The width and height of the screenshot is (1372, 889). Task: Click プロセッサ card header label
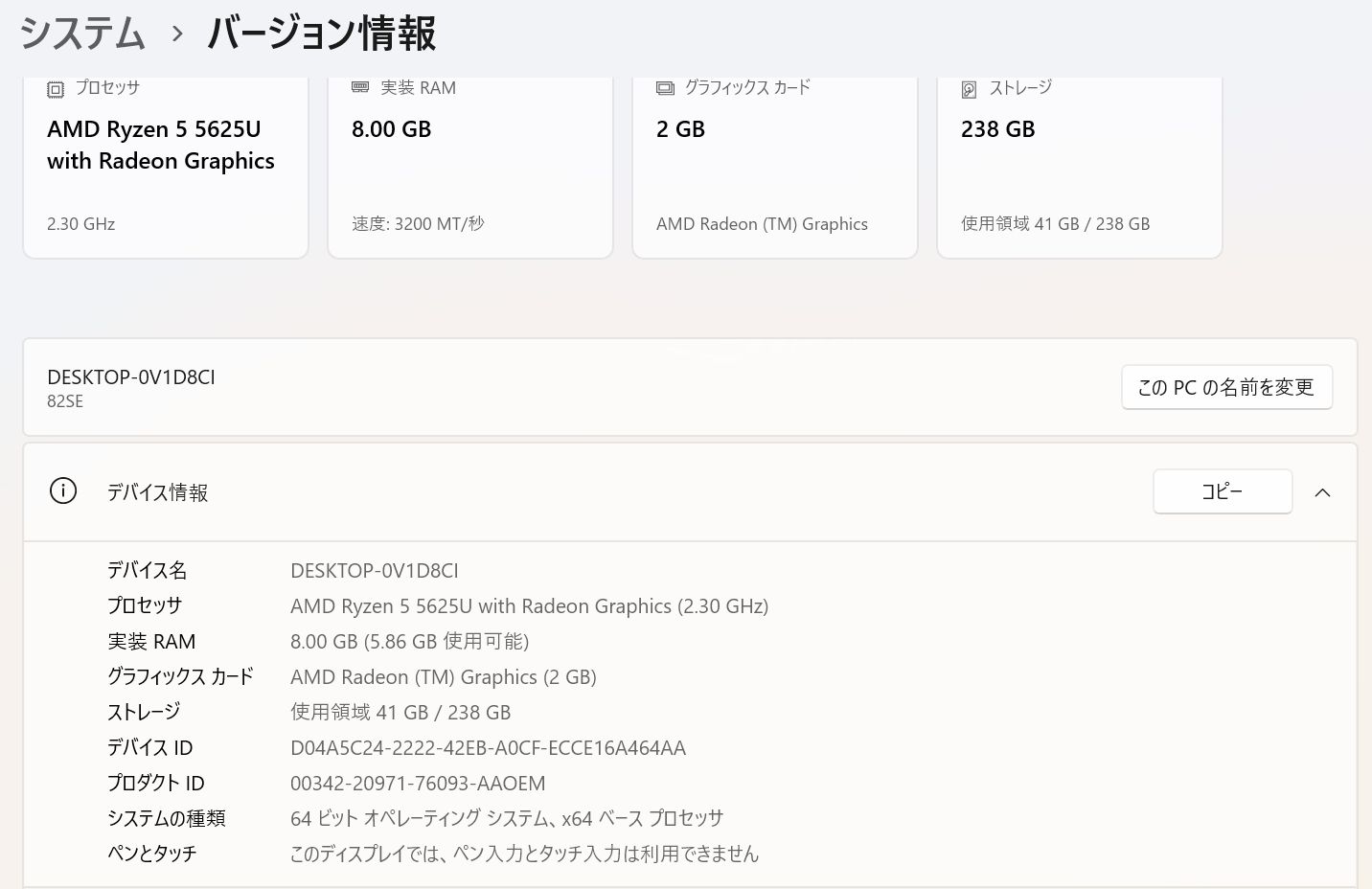coord(107,87)
